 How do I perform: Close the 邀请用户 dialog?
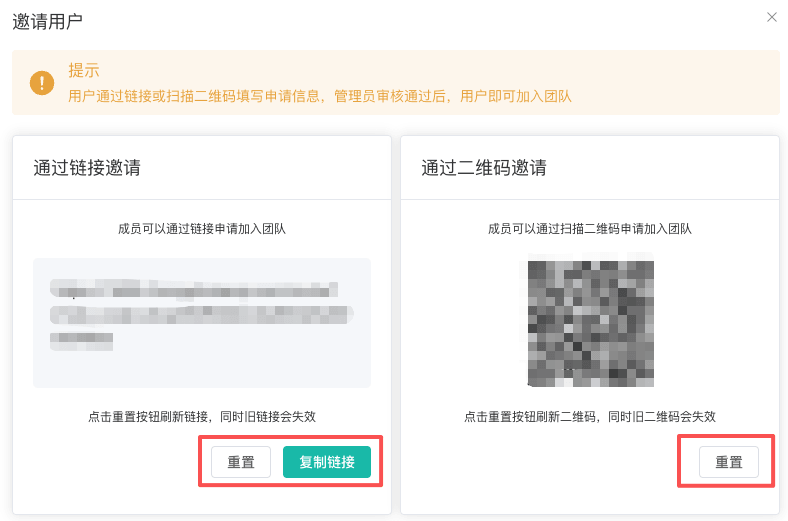pos(771,18)
